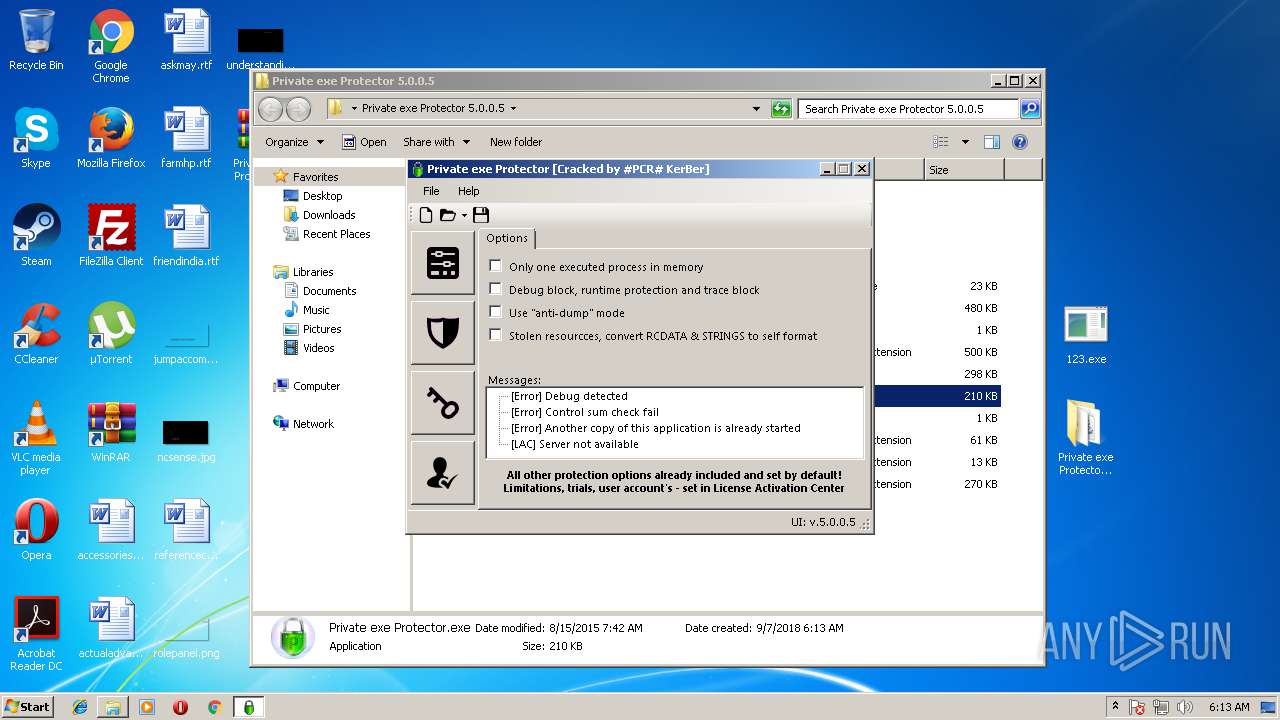Open the Help menu in Private exe Protector
Screen dimensions: 1280x720
(x=468, y=191)
